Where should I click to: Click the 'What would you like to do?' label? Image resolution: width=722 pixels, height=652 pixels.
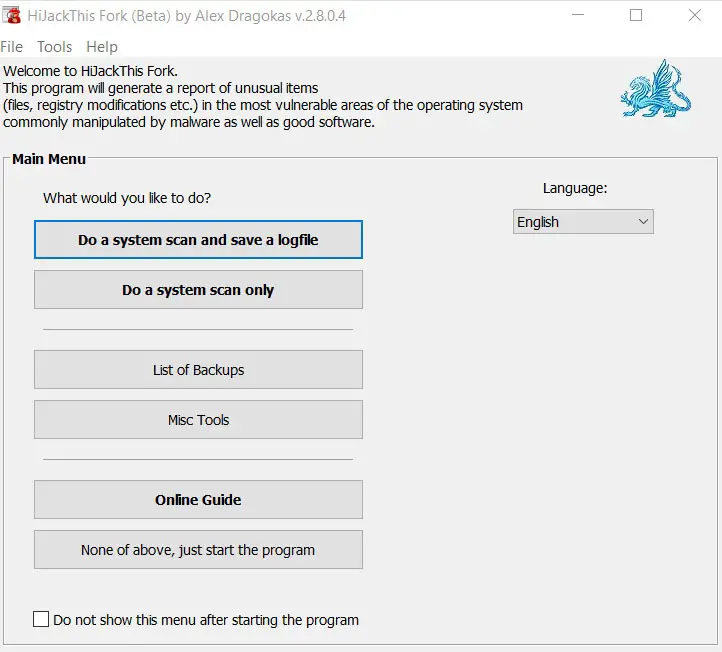127,198
